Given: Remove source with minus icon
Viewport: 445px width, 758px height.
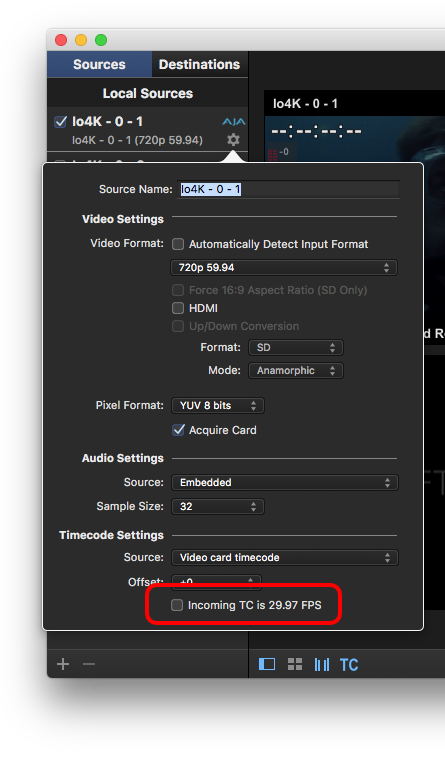Looking at the screenshot, I should coord(89,664).
